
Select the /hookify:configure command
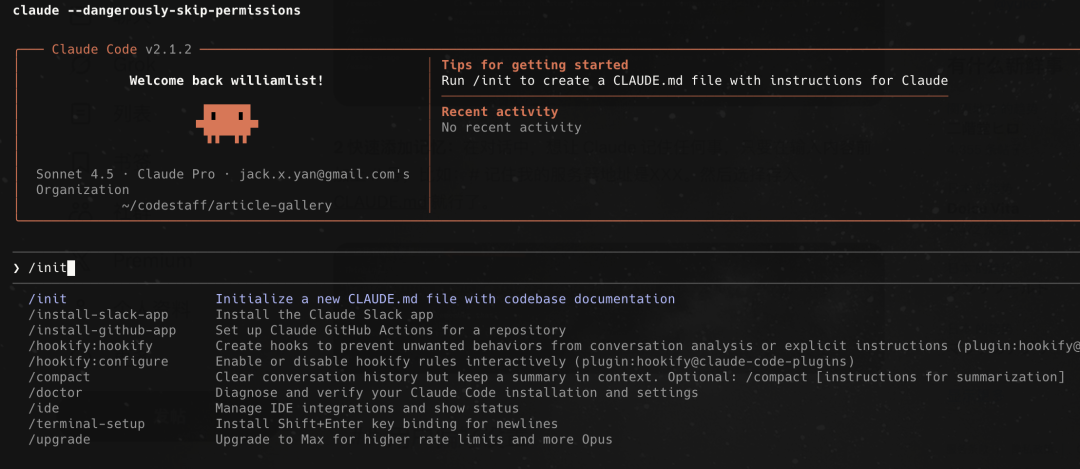tap(98, 361)
